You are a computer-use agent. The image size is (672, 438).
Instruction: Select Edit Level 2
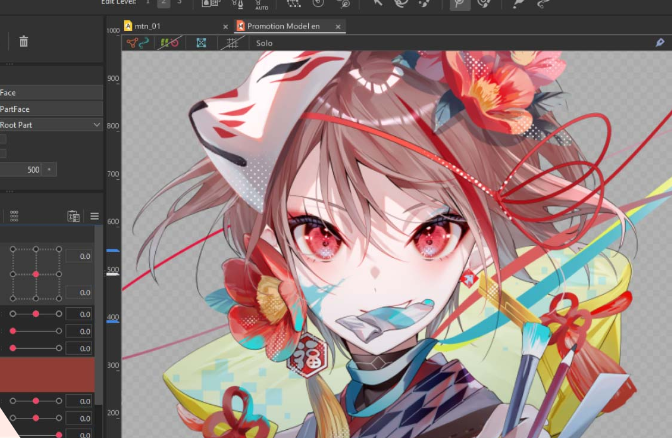pyautogui.click(x=163, y=3)
